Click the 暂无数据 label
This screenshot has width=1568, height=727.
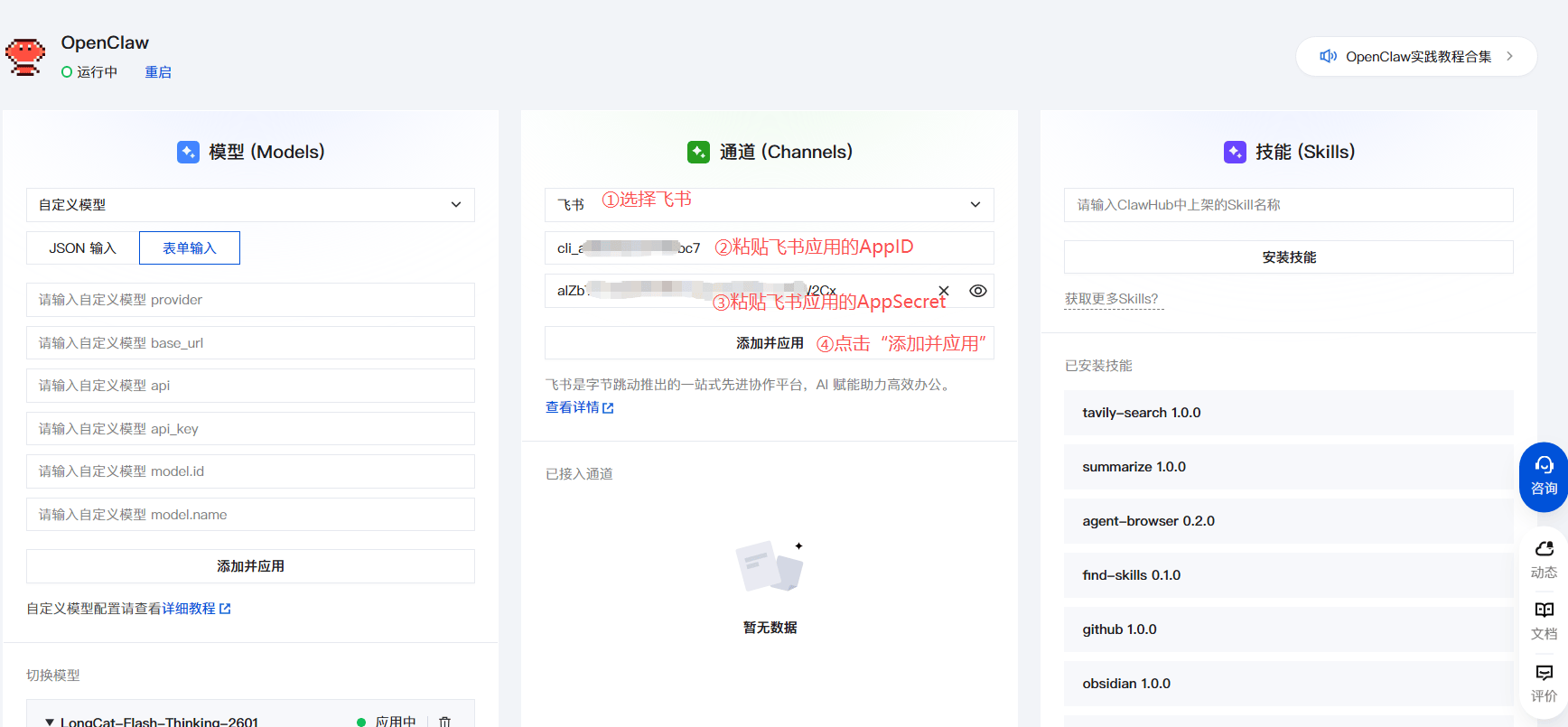click(770, 628)
